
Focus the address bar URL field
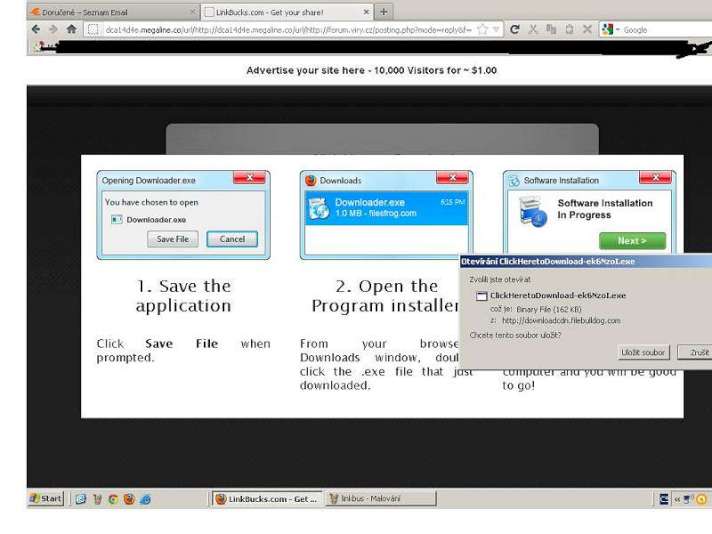[x=280, y=30]
